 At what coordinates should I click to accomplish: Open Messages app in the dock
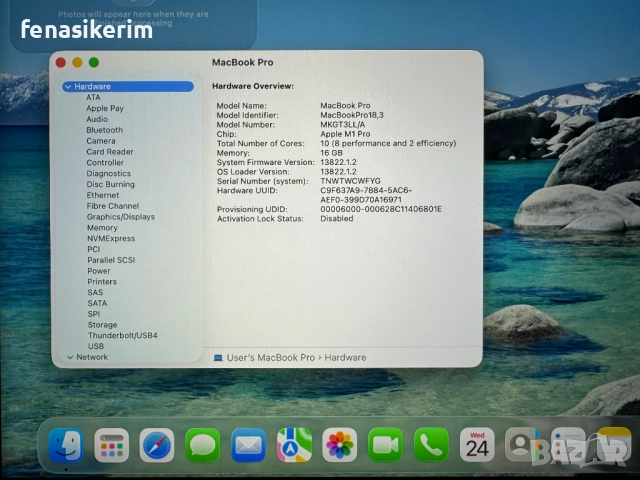202,445
